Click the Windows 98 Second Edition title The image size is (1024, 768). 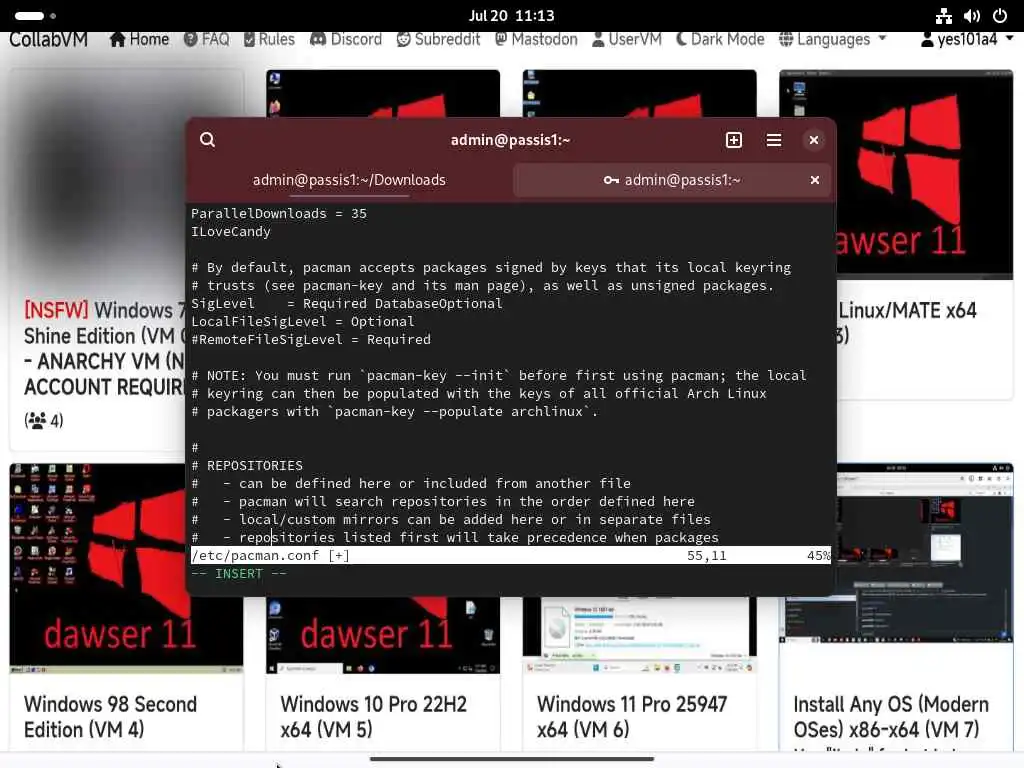pyautogui.click(x=110, y=716)
